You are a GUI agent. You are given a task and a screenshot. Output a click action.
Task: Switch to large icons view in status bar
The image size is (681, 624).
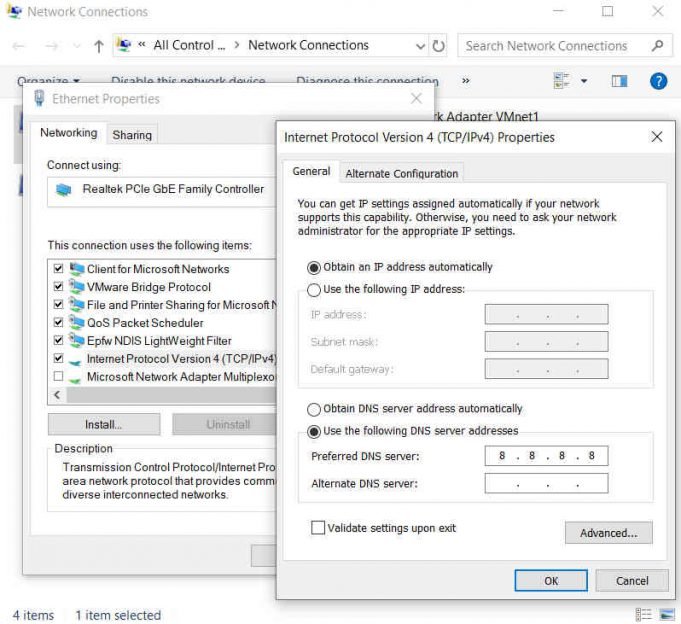(x=667, y=614)
